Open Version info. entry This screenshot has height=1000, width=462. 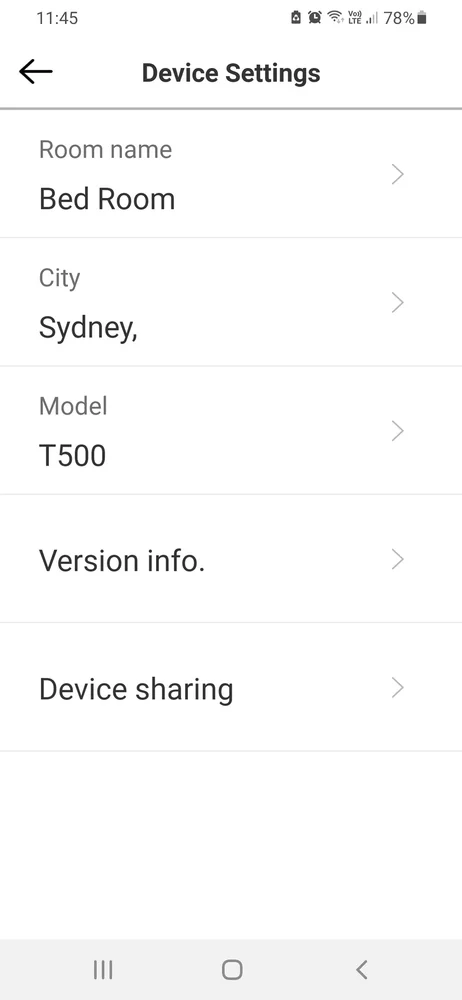[231, 559]
